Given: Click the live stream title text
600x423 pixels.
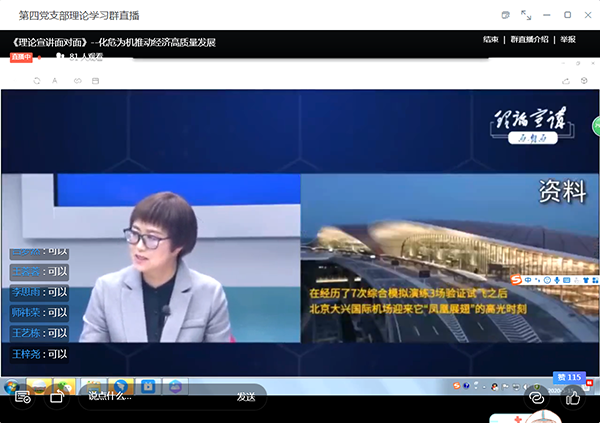Looking at the screenshot, I should (x=115, y=42).
